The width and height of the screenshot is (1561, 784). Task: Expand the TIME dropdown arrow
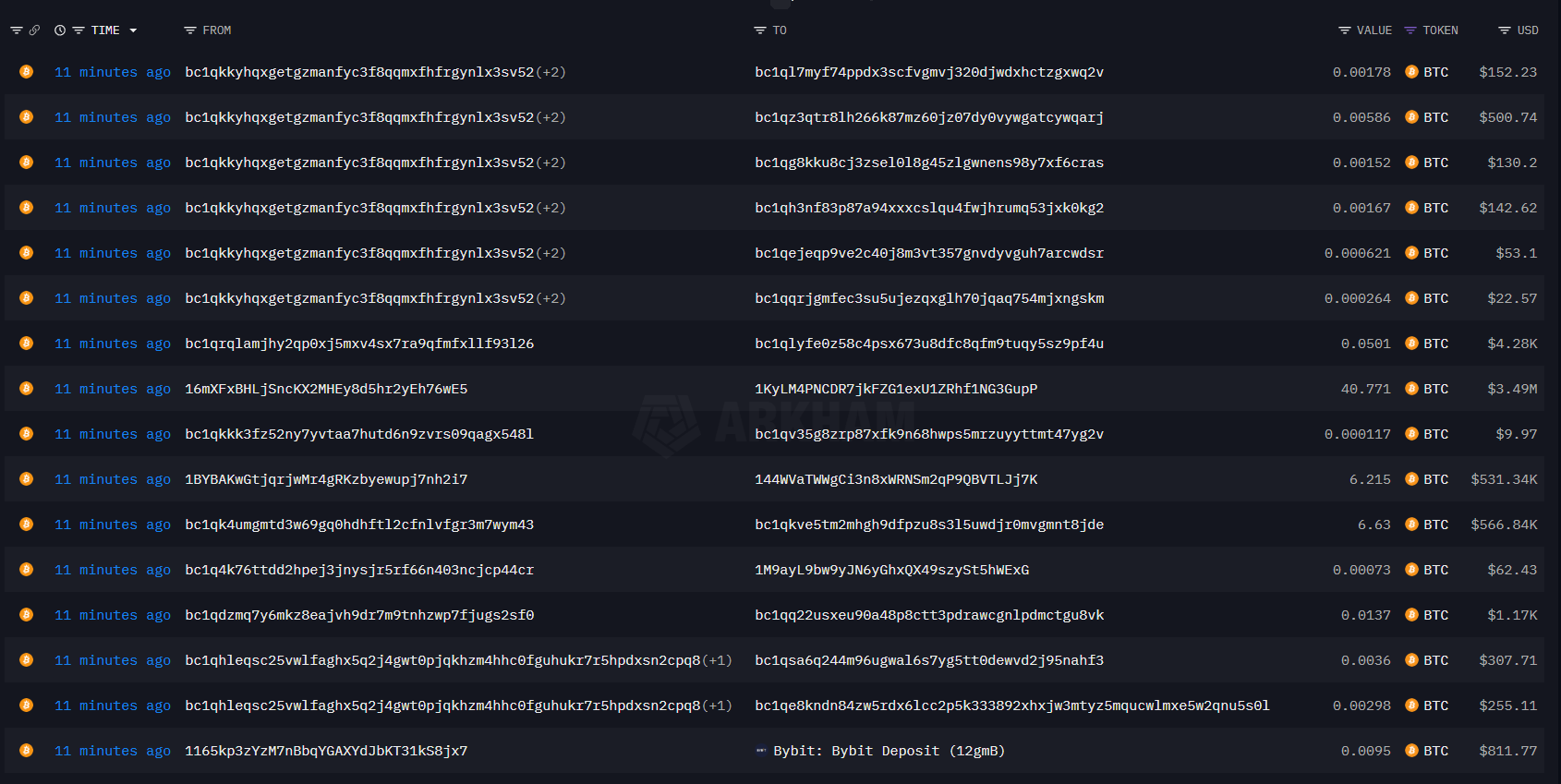pyautogui.click(x=133, y=30)
